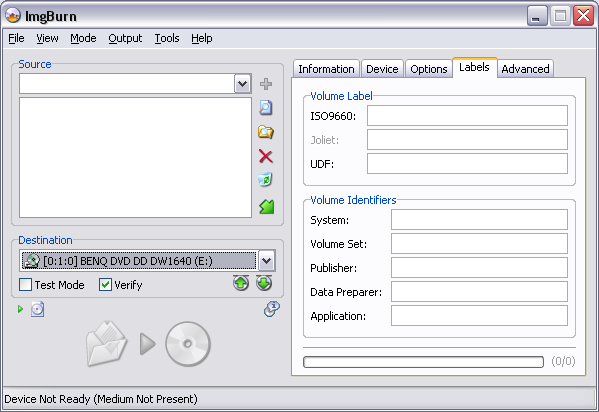
Task: Expand the Source path dropdown
Action: pyautogui.click(x=242, y=84)
